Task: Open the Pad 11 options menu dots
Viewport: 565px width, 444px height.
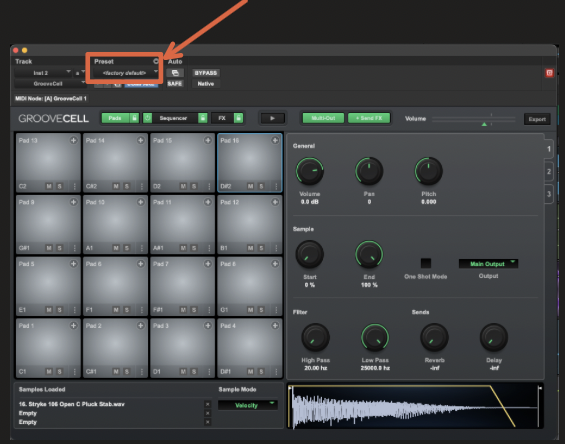Action: coord(209,248)
